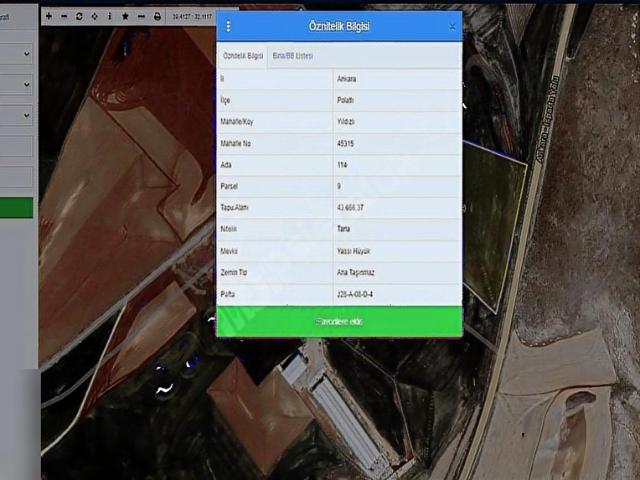Screen dimensions: 640x480
Task: Click the second text input in left panel
Action: [16, 177]
